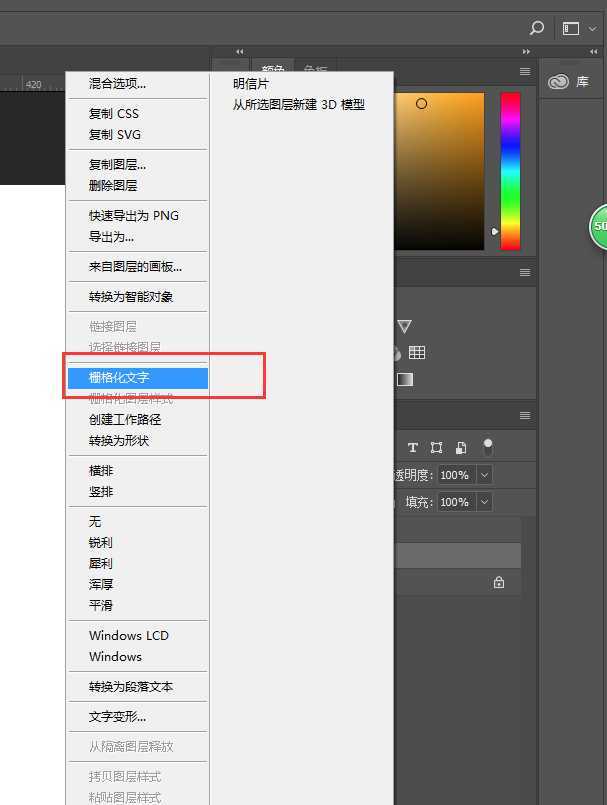Toggle the layer filtering switch

click(488, 446)
